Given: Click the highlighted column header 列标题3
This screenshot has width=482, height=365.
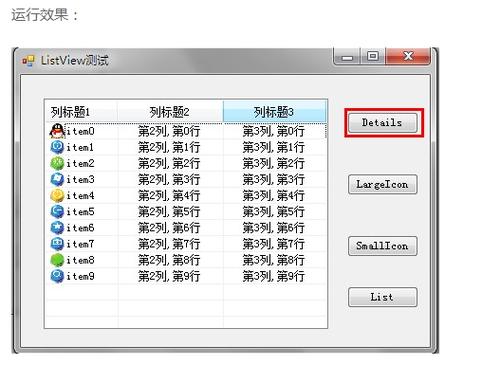Looking at the screenshot, I should [274, 112].
